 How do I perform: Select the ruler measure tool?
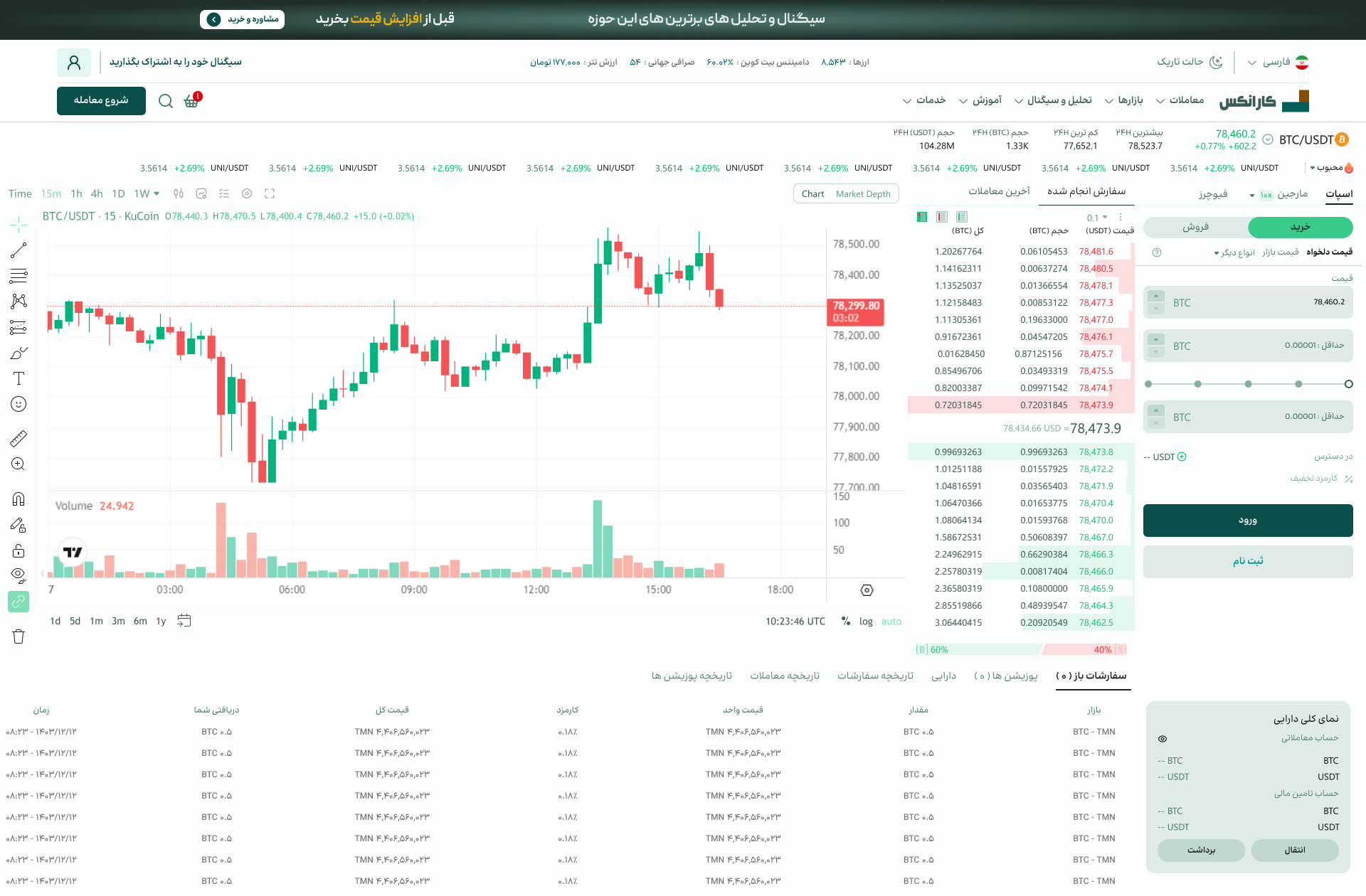coord(18,438)
